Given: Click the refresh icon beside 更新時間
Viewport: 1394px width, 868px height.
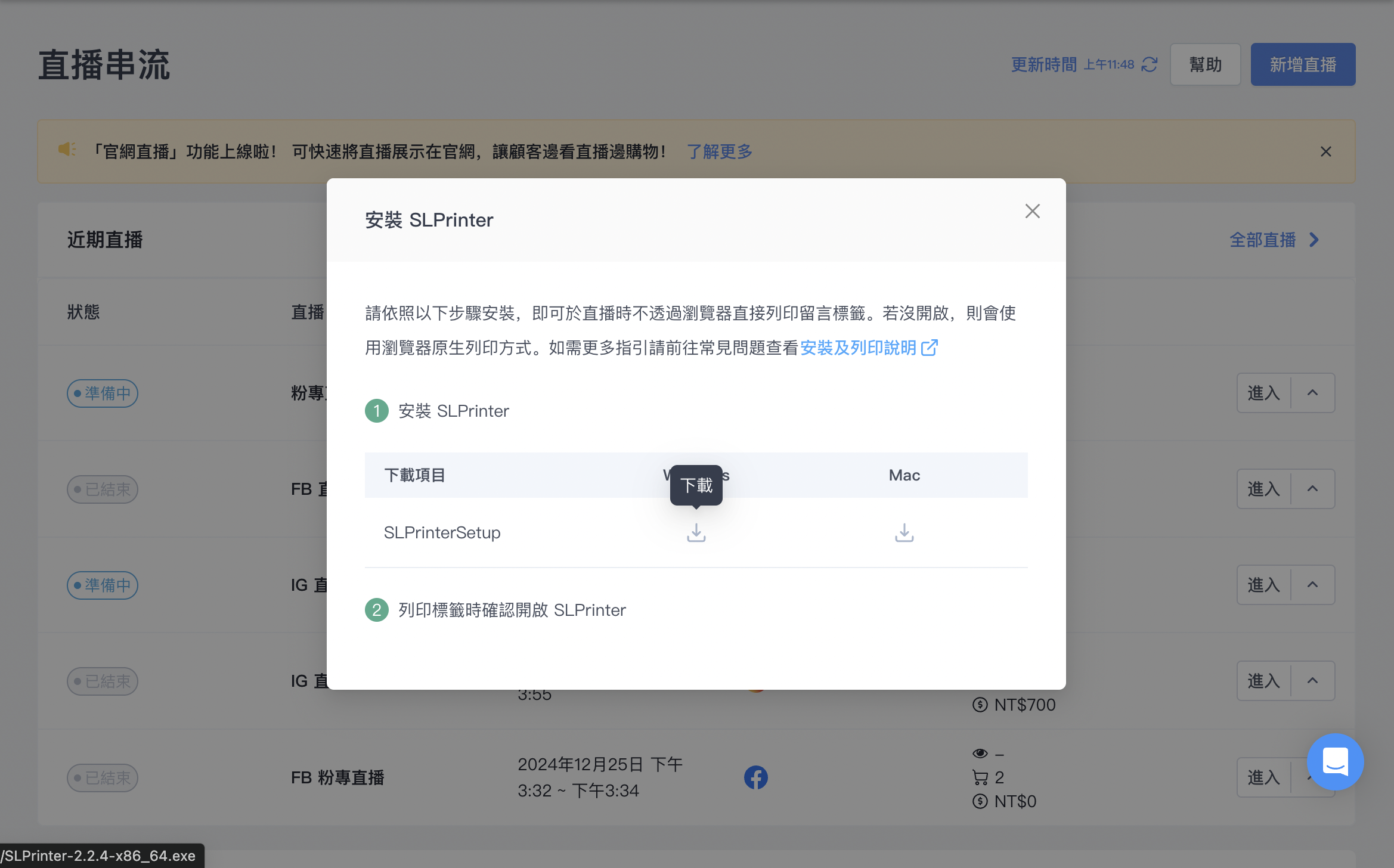Looking at the screenshot, I should pyautogui.click(x=1150, y=64).
